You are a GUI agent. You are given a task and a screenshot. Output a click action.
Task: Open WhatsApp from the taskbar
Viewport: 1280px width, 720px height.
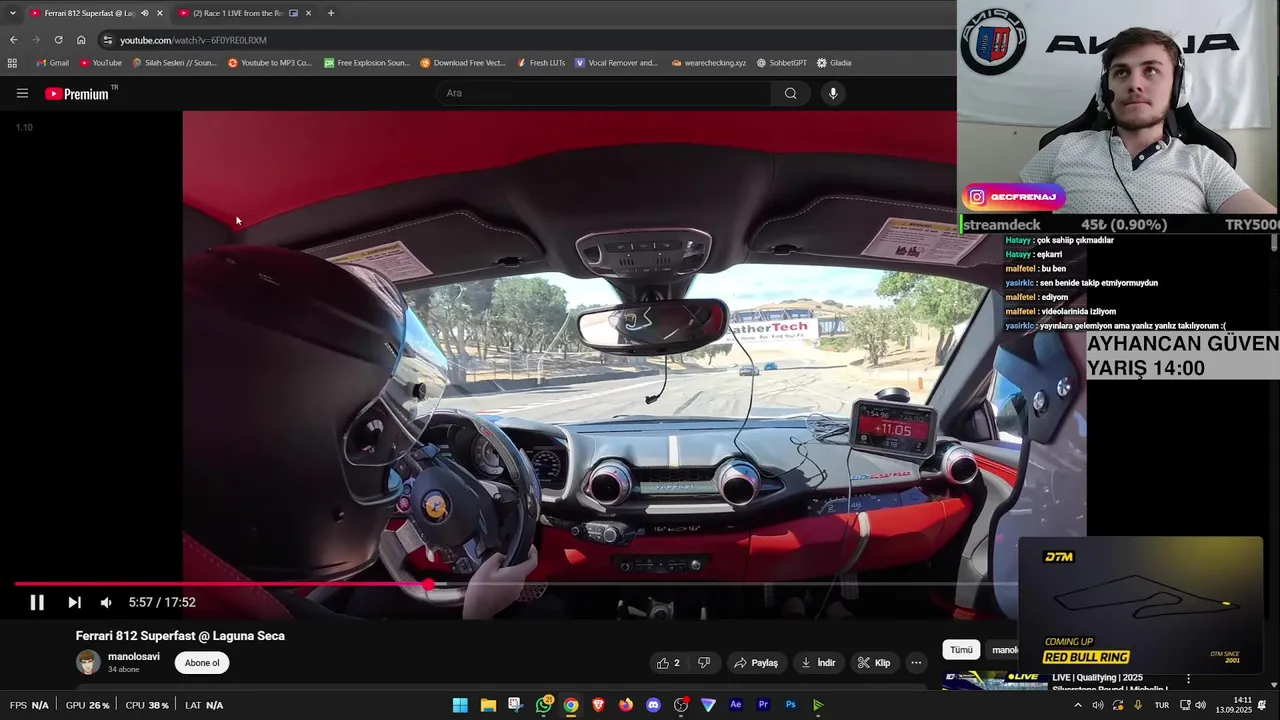[x=543, y=705]
